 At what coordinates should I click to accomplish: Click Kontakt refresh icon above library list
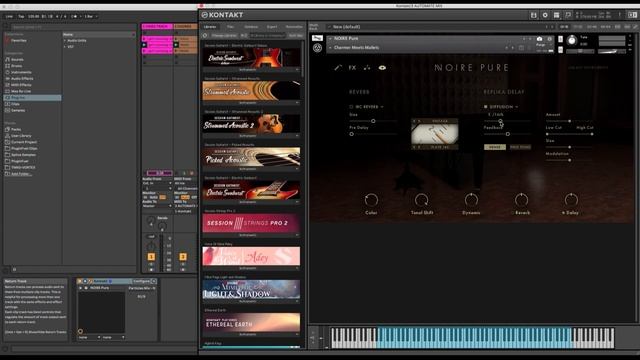[x=205, y=36]
